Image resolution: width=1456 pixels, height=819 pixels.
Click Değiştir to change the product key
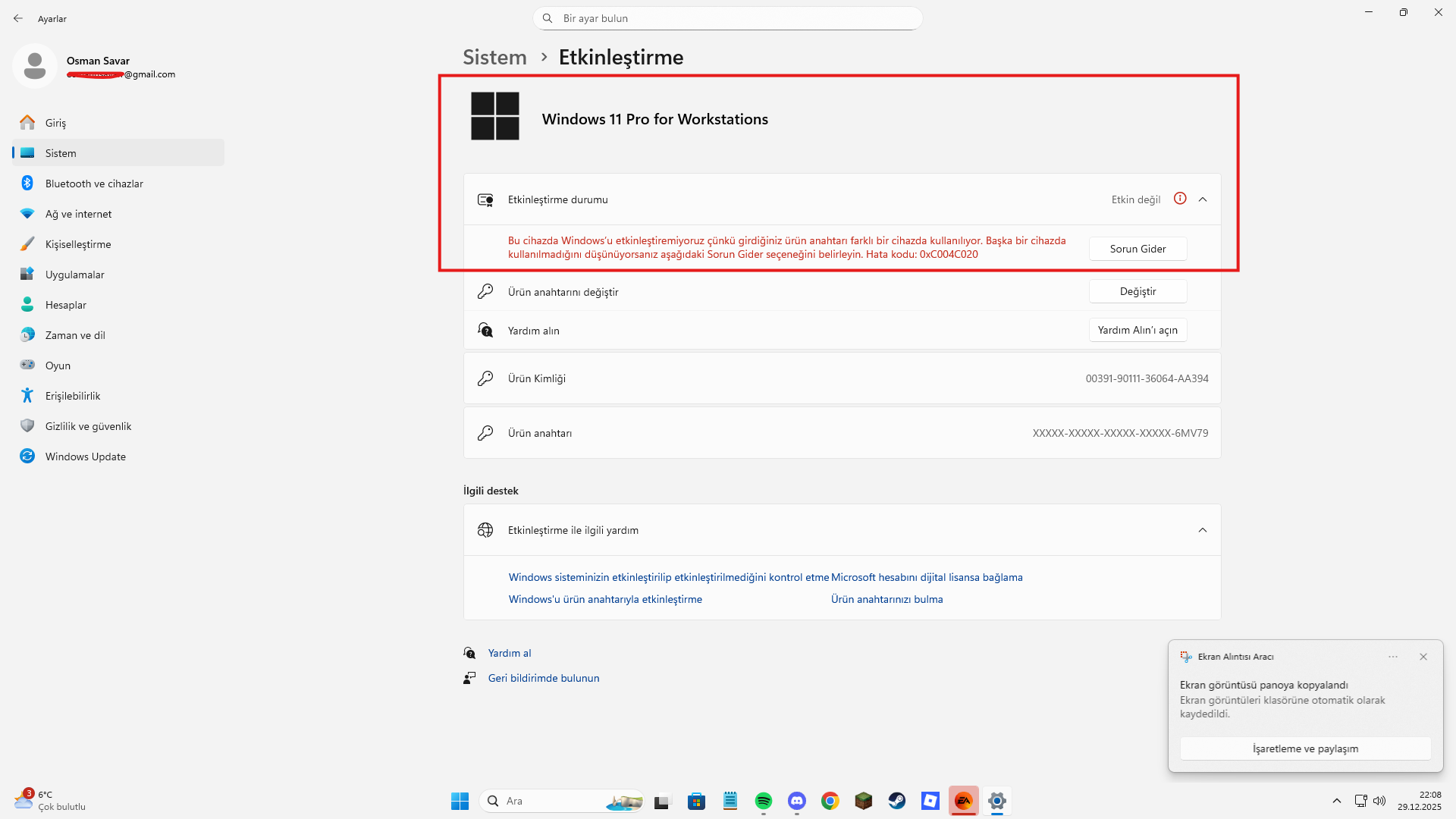(1137, 291)
